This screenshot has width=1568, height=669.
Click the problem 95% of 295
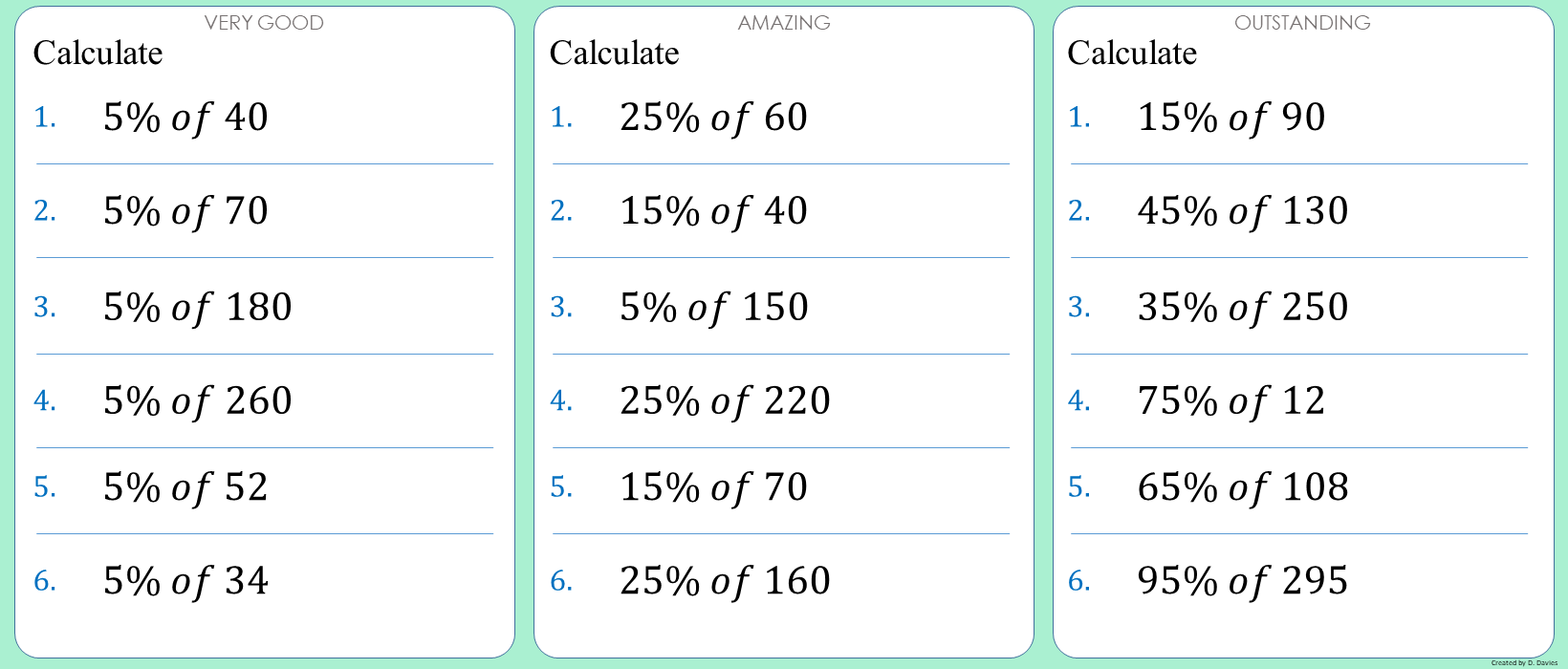click(1243, 581)
